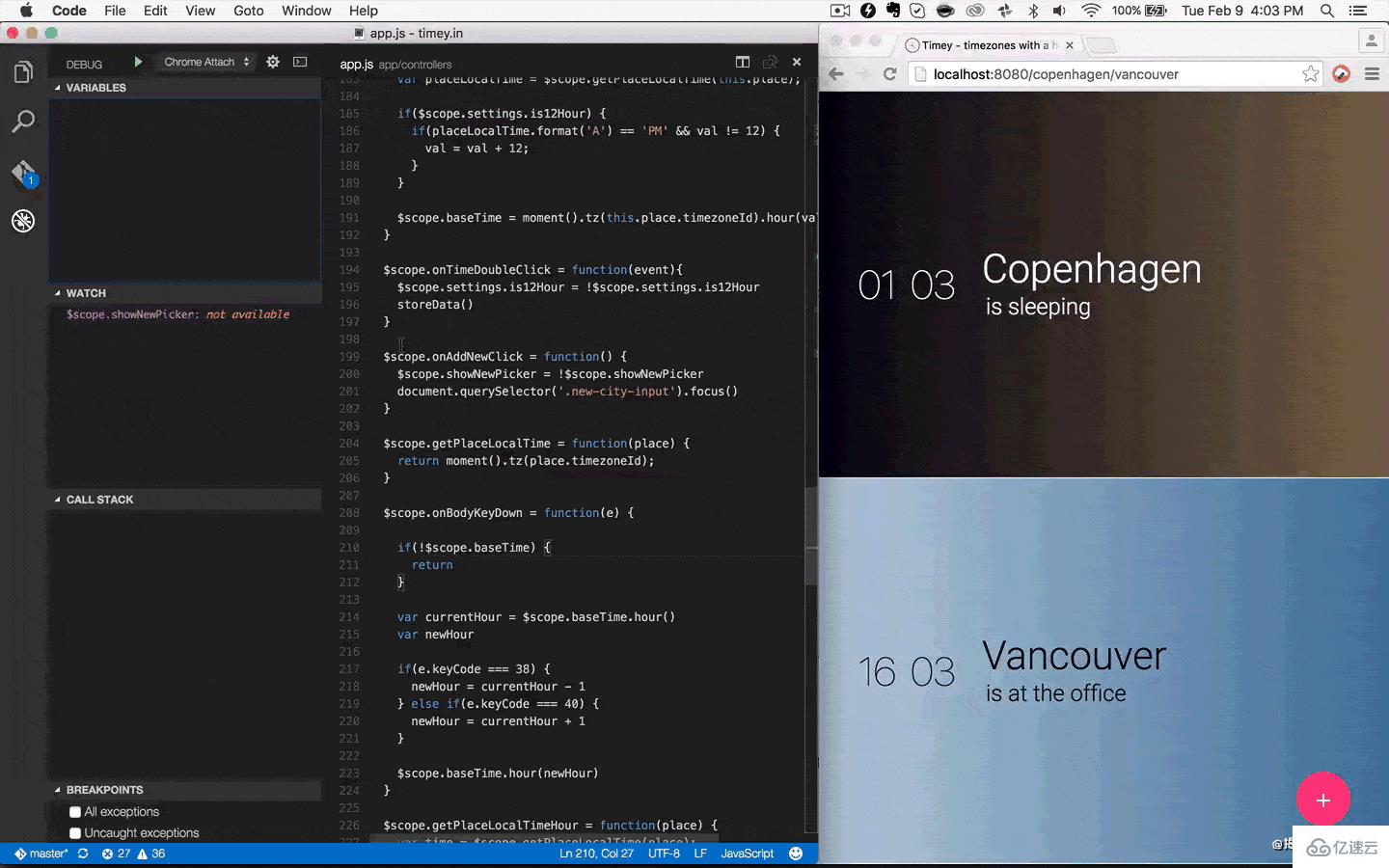
Task: Click the show changes icon in editor toolbar
Action: pos(770,62)
